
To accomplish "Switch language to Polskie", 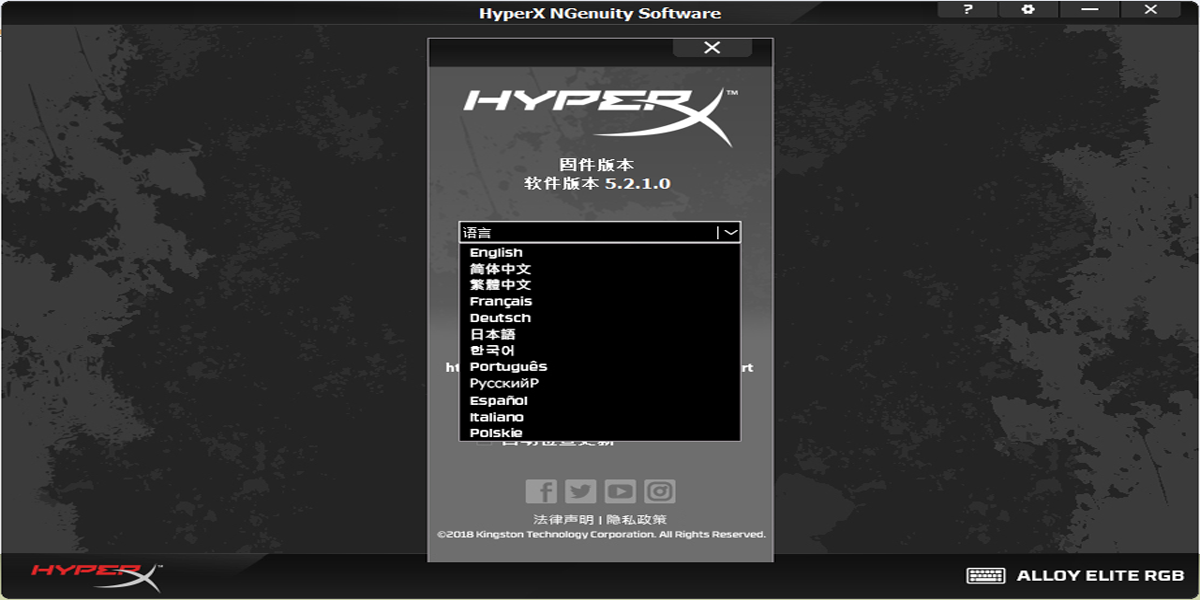I will pos(600,433).
